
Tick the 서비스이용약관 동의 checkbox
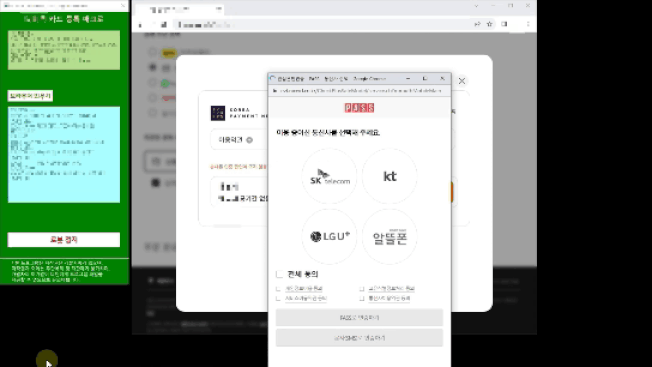click(278, 298)
